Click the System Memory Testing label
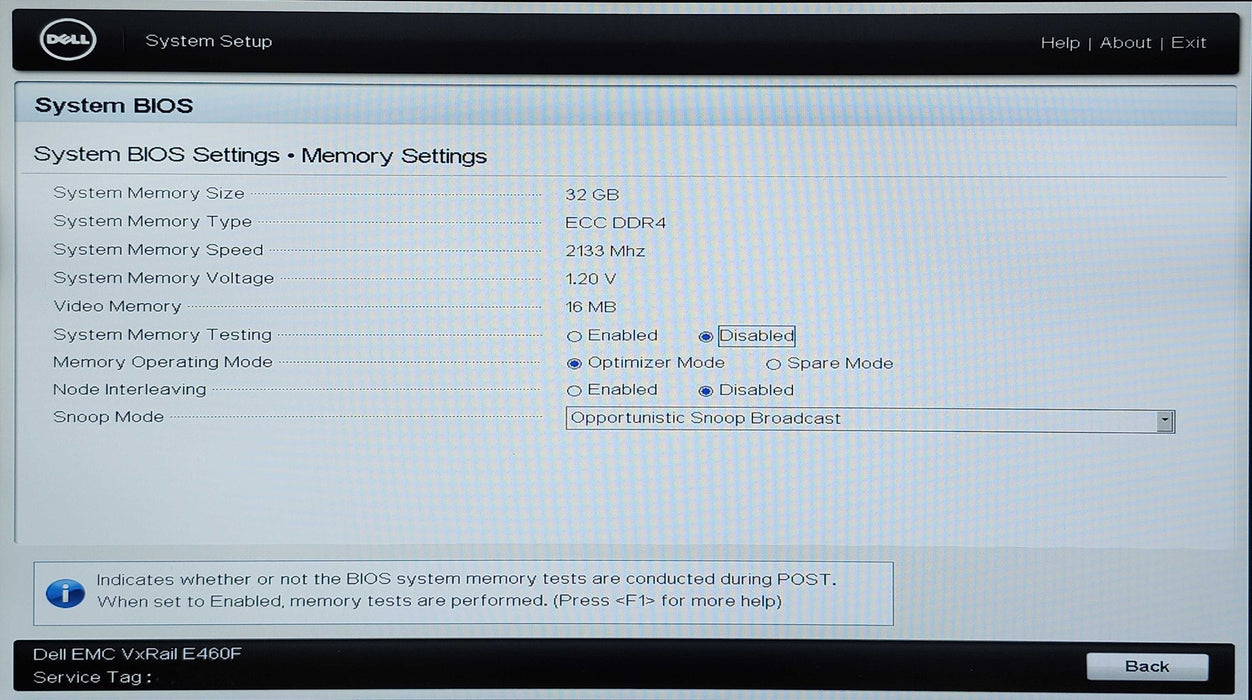 tap(162, 335)
